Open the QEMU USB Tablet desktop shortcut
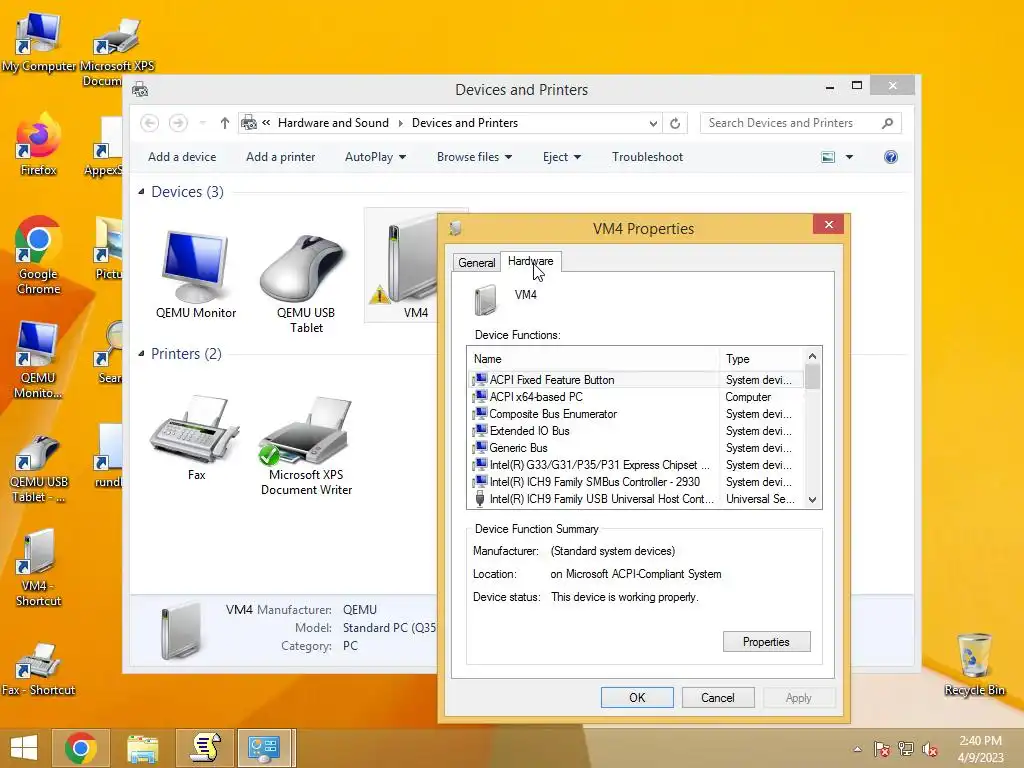 pos(38,469)
